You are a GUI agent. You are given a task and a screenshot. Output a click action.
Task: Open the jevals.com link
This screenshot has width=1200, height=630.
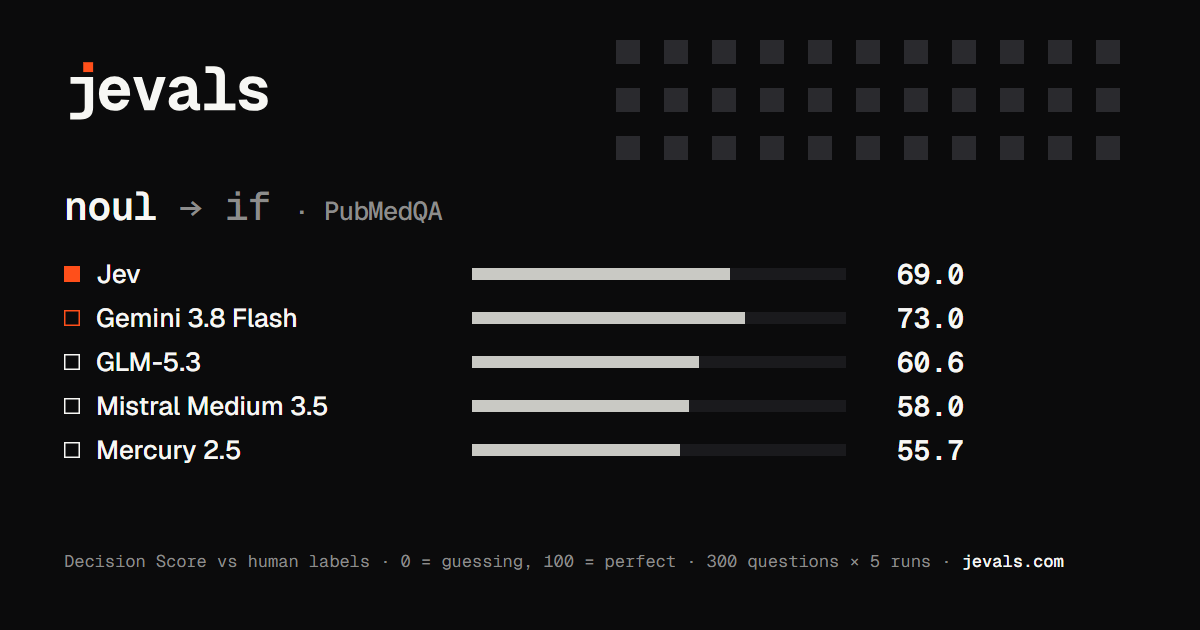pyautogui.click(x=1013, y=562)
